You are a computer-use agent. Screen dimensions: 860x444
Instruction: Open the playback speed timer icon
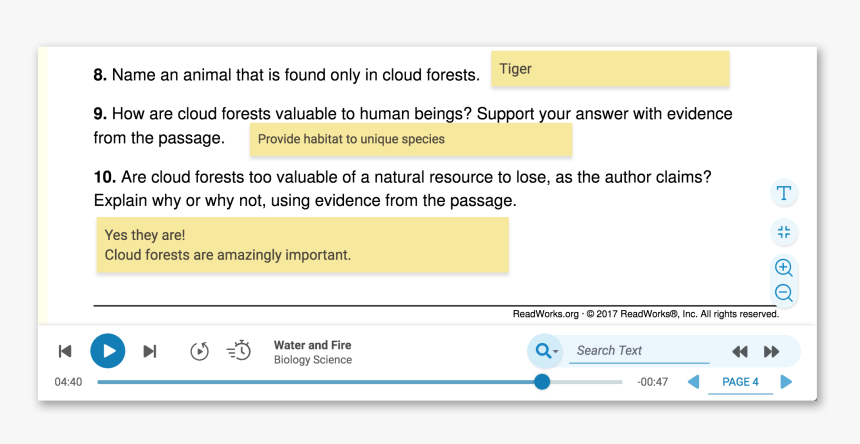click(x=239, y=351)
